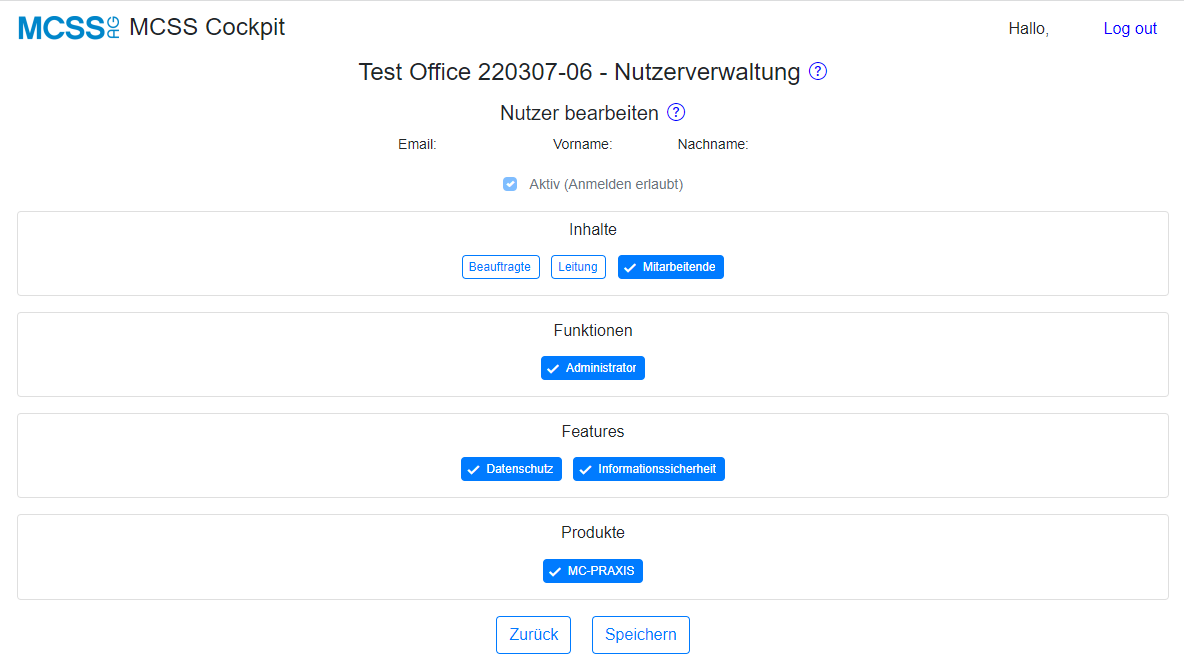The image size is (1184, 663).
Task: Toggle the MC-PRAXIS product
Action: pyautogui.click(x=593, y=571)
